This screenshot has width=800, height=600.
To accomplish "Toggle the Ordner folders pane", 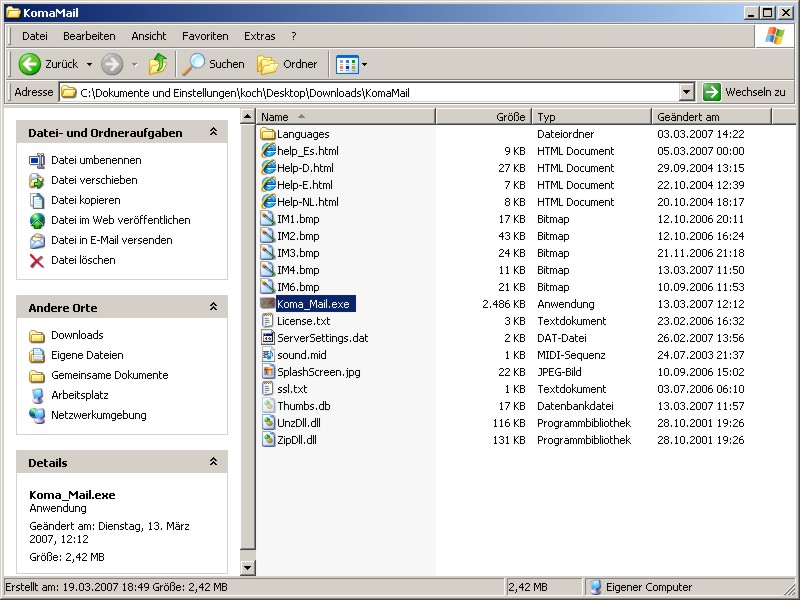I will pyautogui.click(x=287, y=64).
